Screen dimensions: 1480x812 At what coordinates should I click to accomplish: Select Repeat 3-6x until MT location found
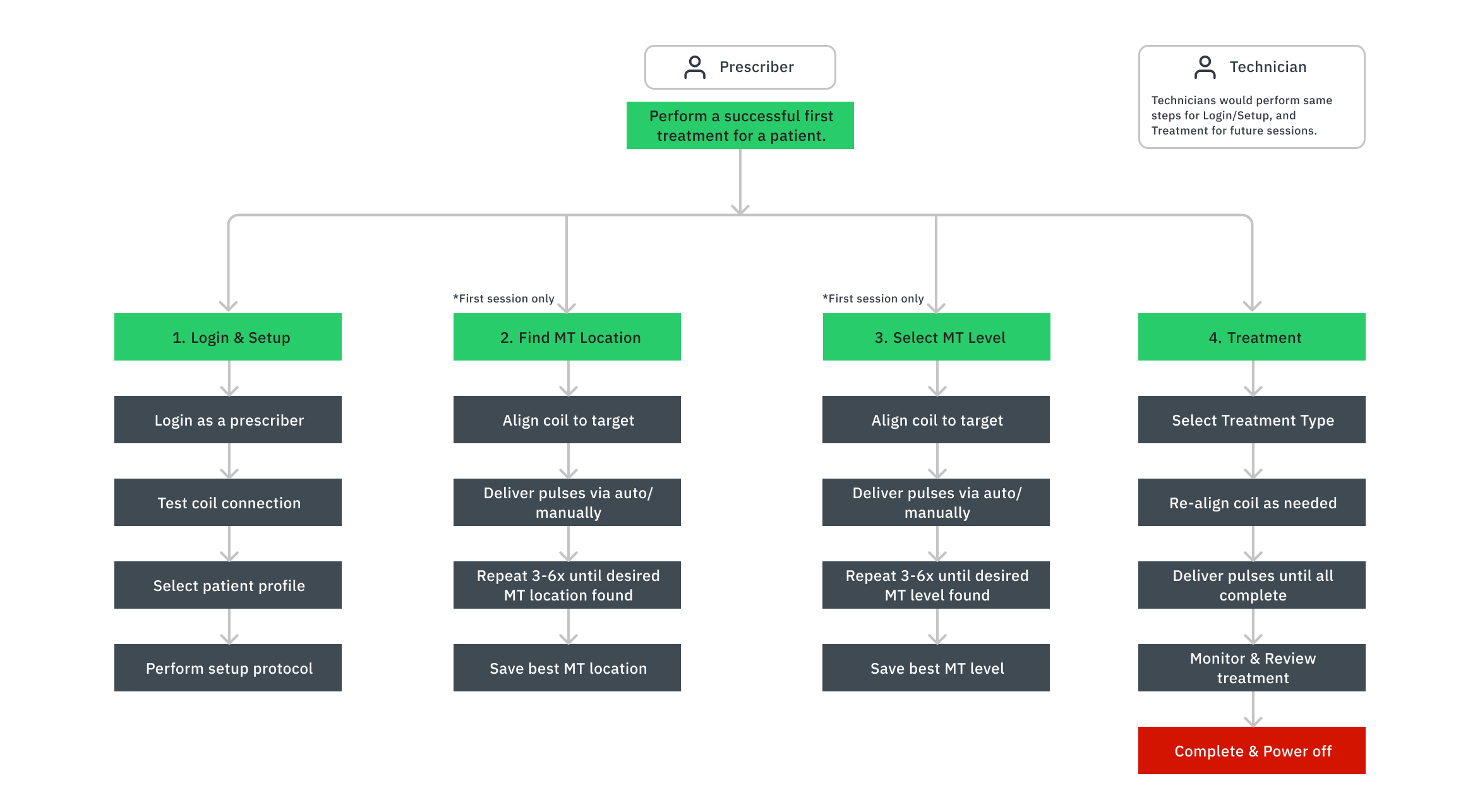[x=567, y=585]
